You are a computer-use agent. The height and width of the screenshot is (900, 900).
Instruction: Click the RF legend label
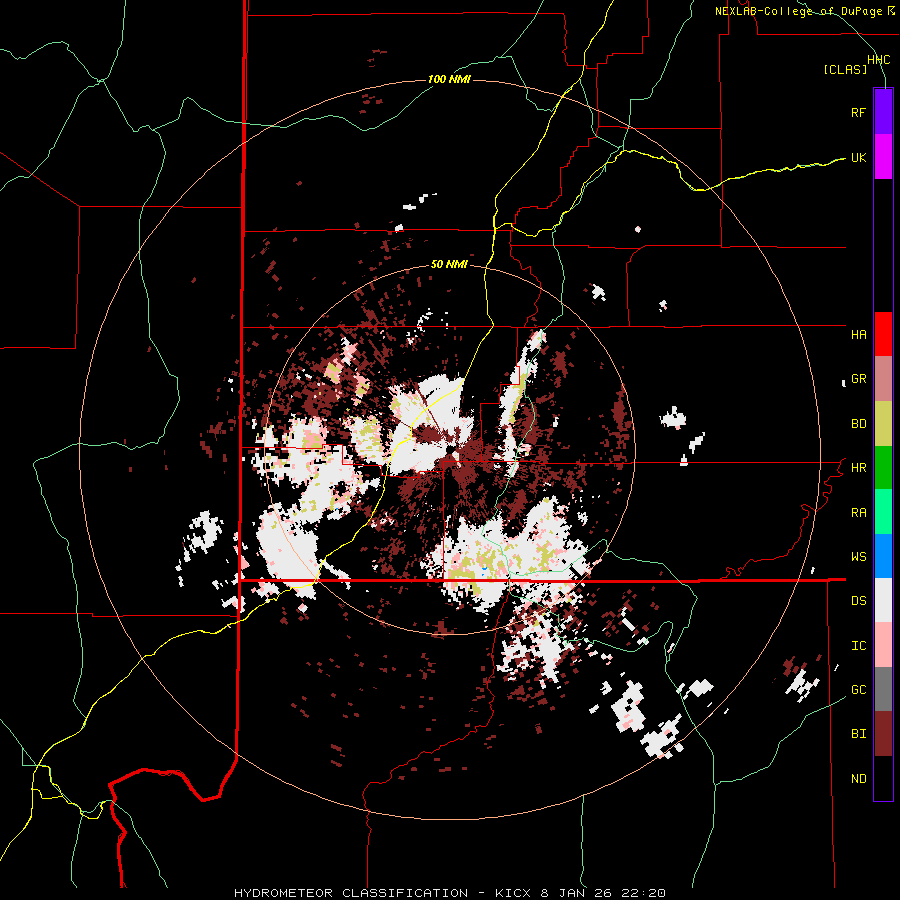[858, 112]
